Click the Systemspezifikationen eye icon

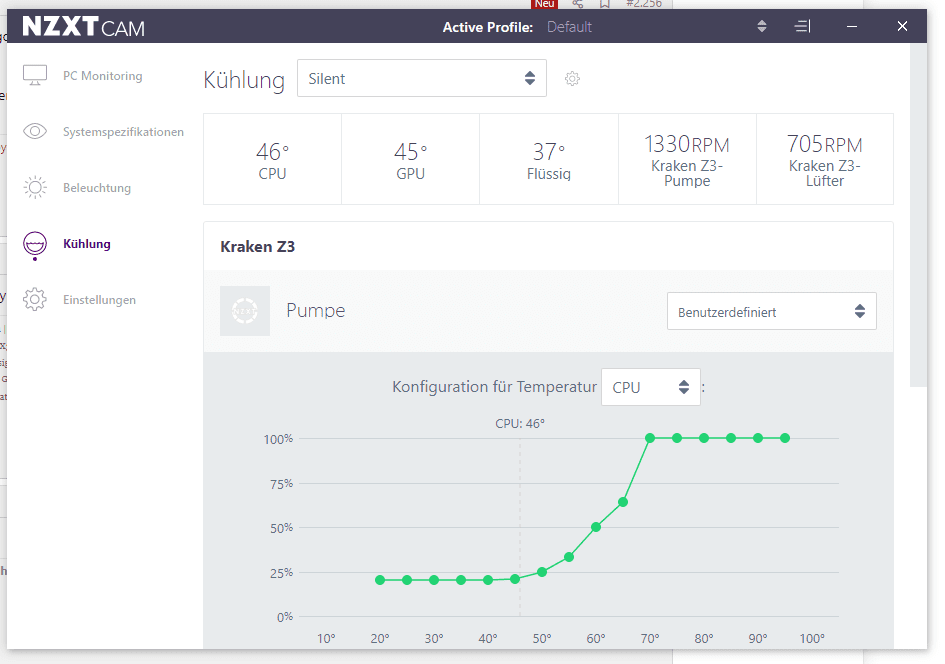click(35, 131)
